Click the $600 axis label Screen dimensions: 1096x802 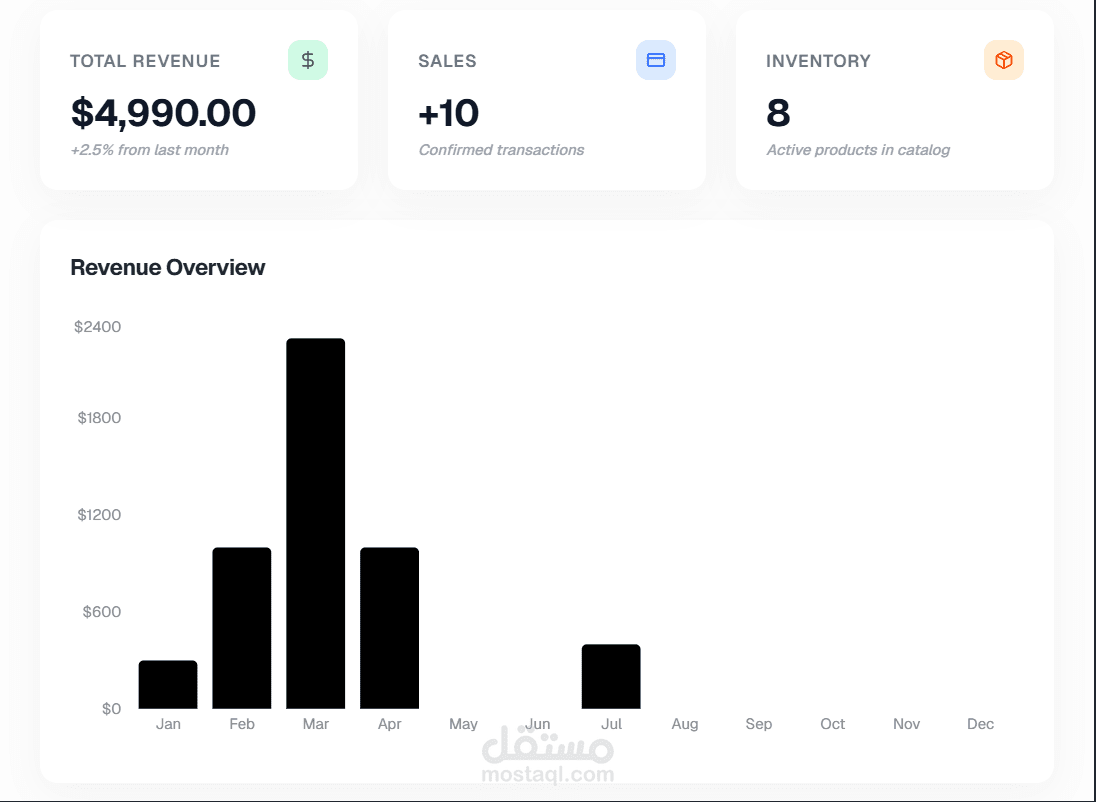(x=102, y=612)
